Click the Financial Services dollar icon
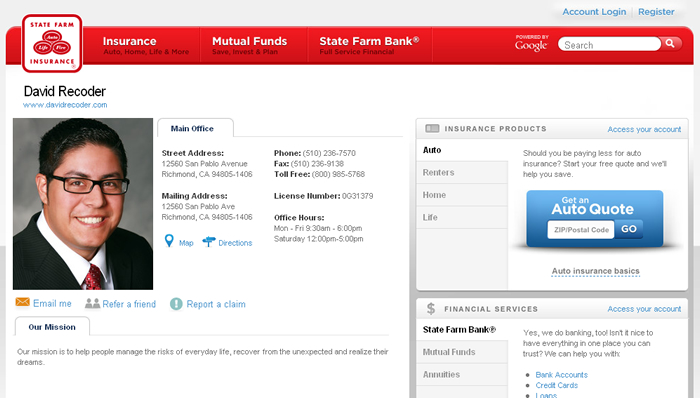Viewport: 700px width, 398px height. click(431, 309)
